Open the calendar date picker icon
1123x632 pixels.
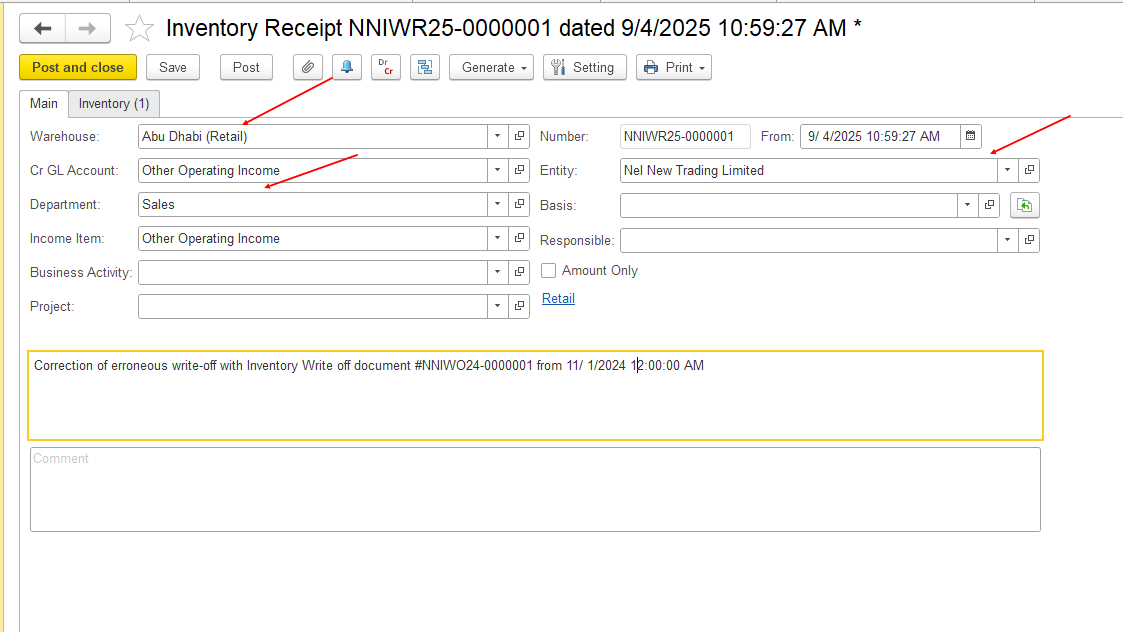click(x=970, y=136)
